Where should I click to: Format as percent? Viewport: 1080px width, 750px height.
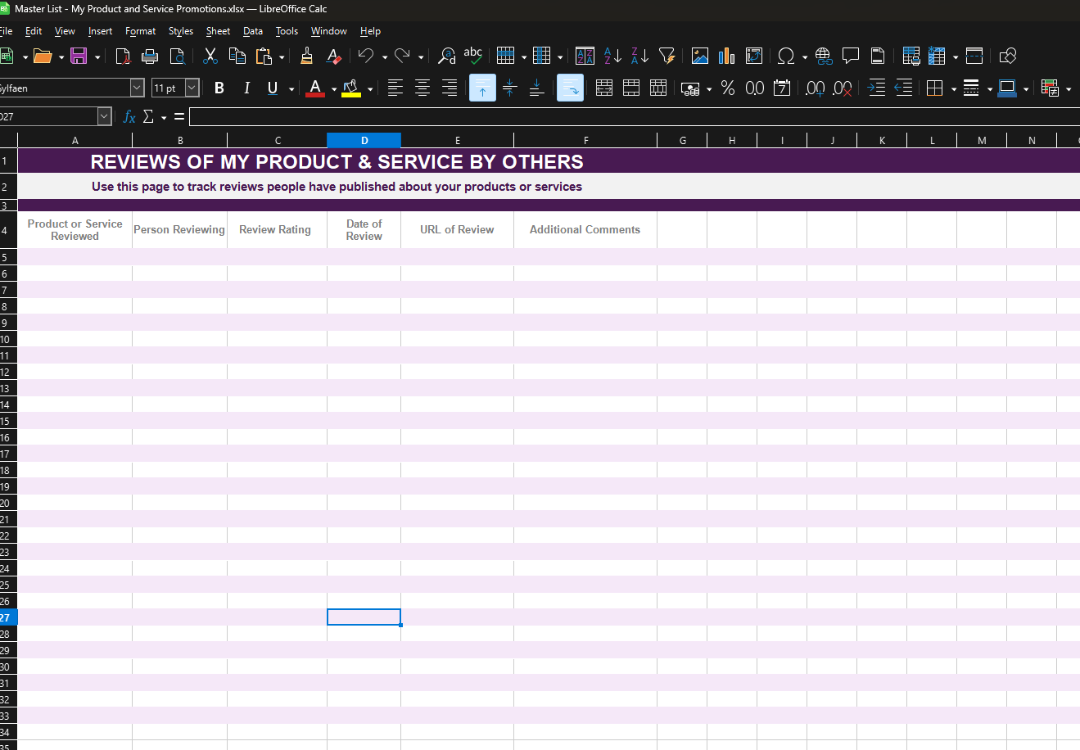point(727,88)
